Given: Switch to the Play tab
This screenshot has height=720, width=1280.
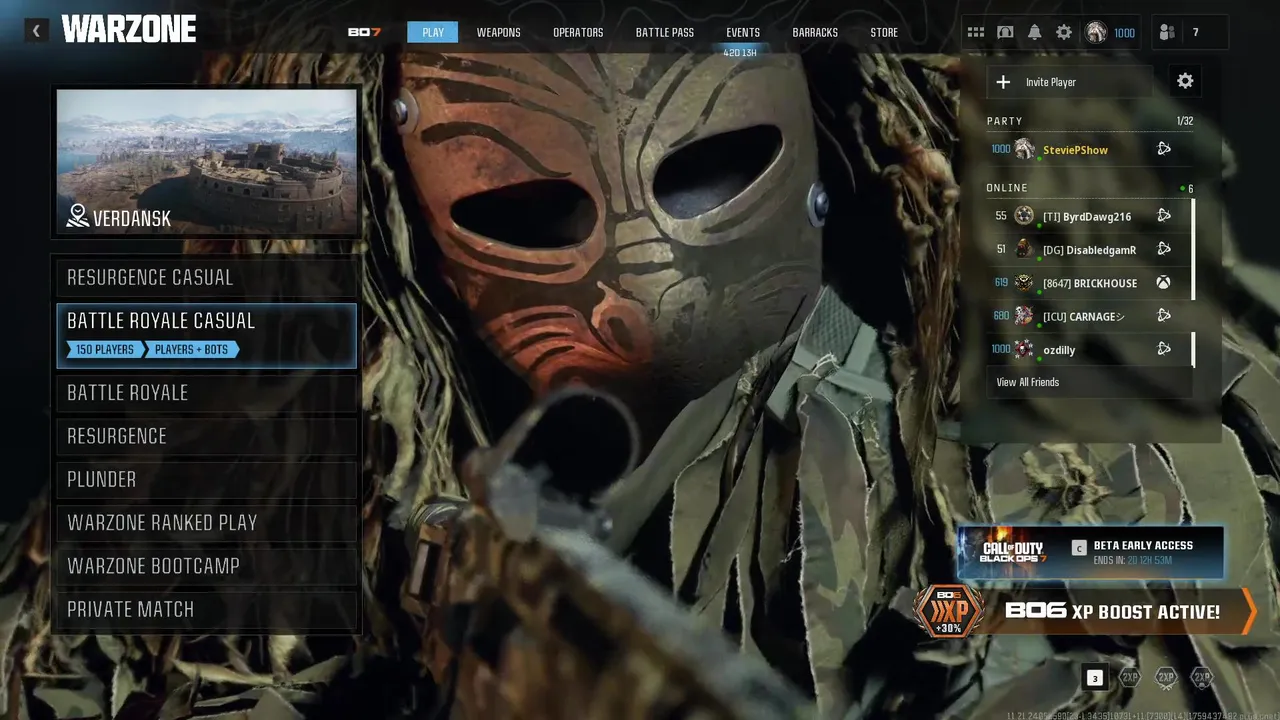Looking at the screenshot, I should (433, 32).
